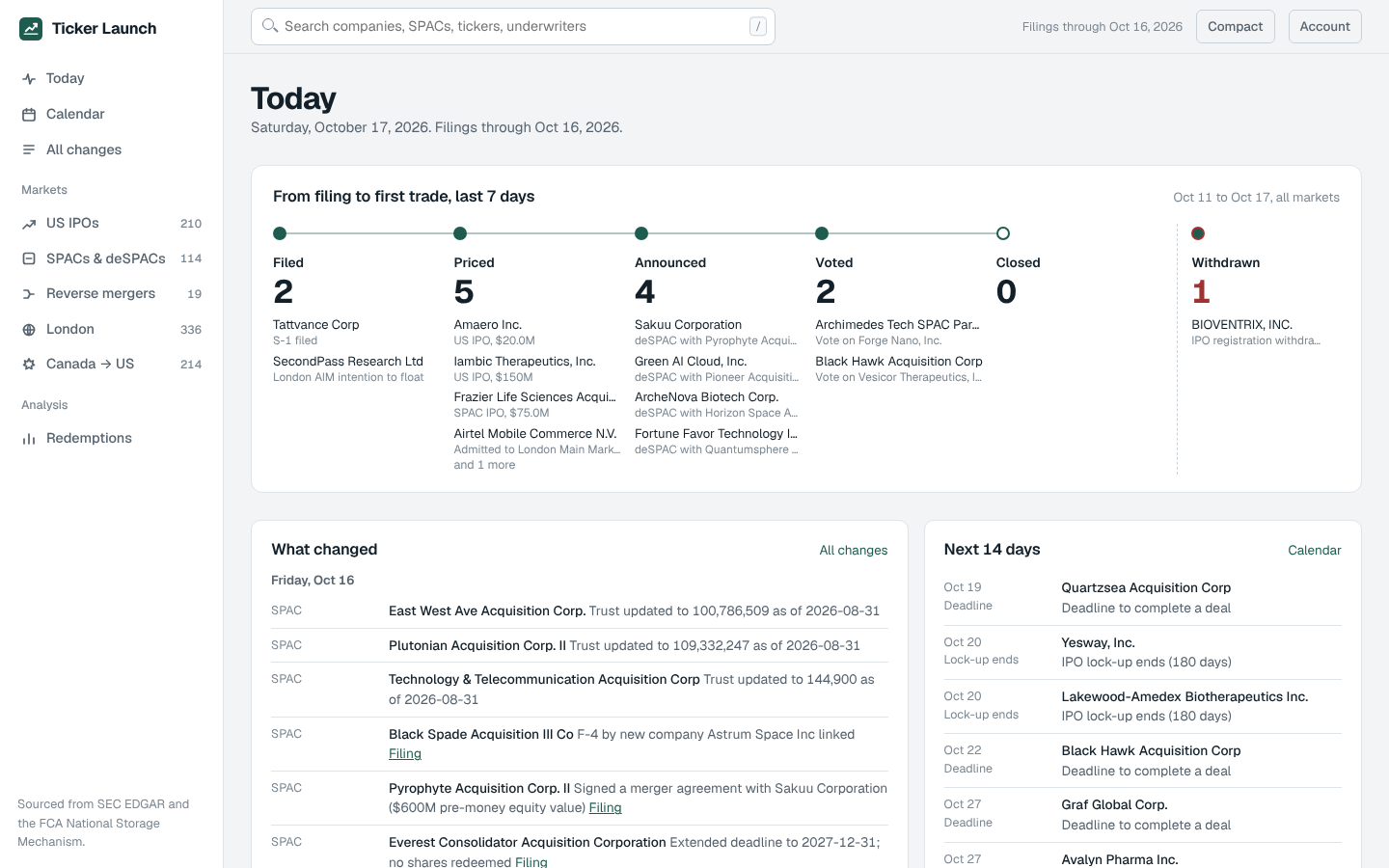1389x868 pixels.
Task: Focus the companies search field
Action: tap(513, 27)
